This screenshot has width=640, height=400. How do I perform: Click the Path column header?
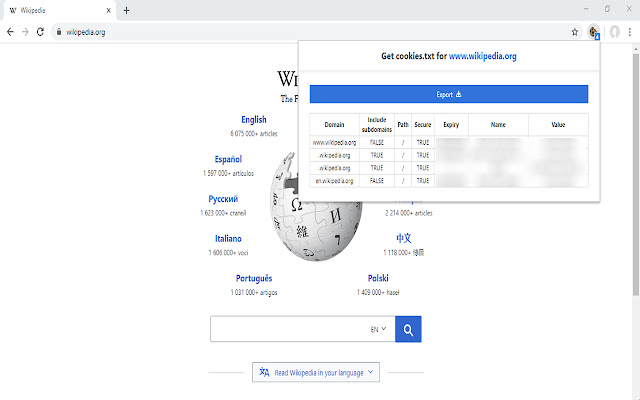click(x=403, y=125)
